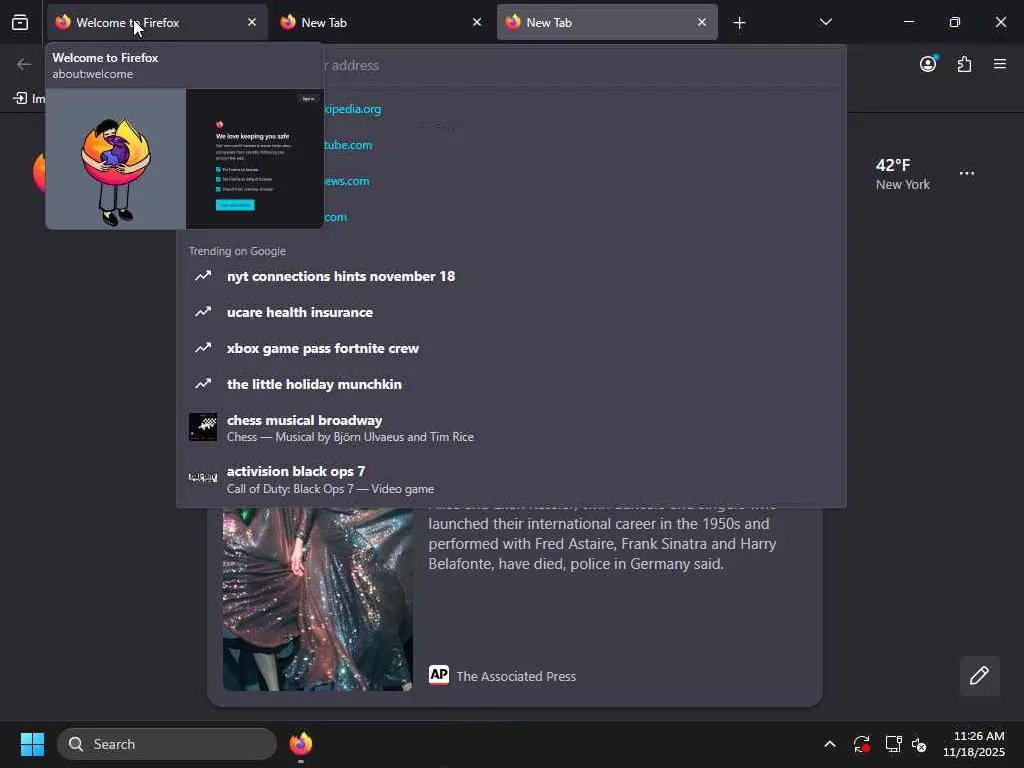Open the clock showing 11:26 AM
1024x768 pixels.
(974, 744)
